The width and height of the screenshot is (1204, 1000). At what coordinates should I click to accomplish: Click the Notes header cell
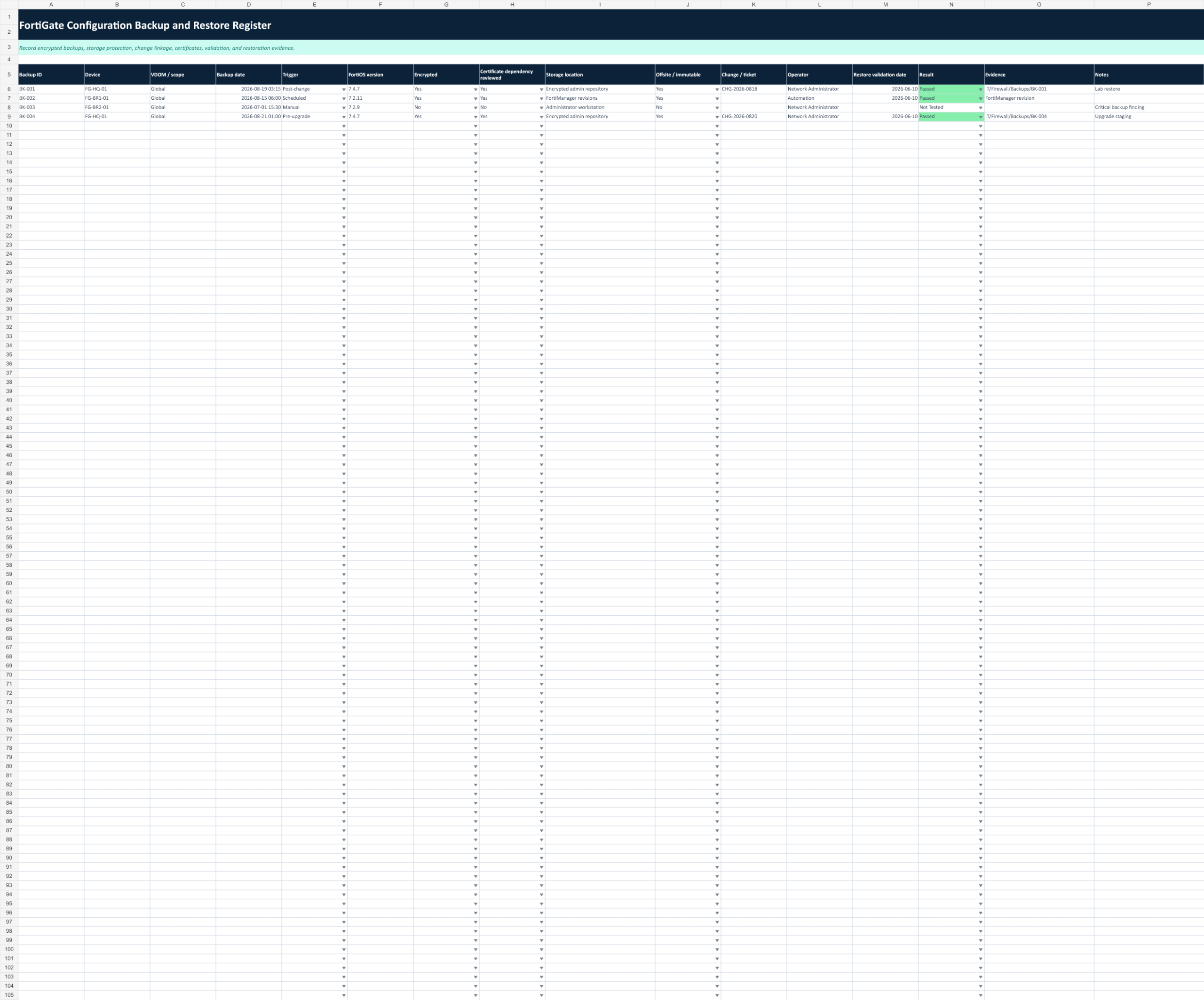pyautogui.click(x=1149, y=74)
